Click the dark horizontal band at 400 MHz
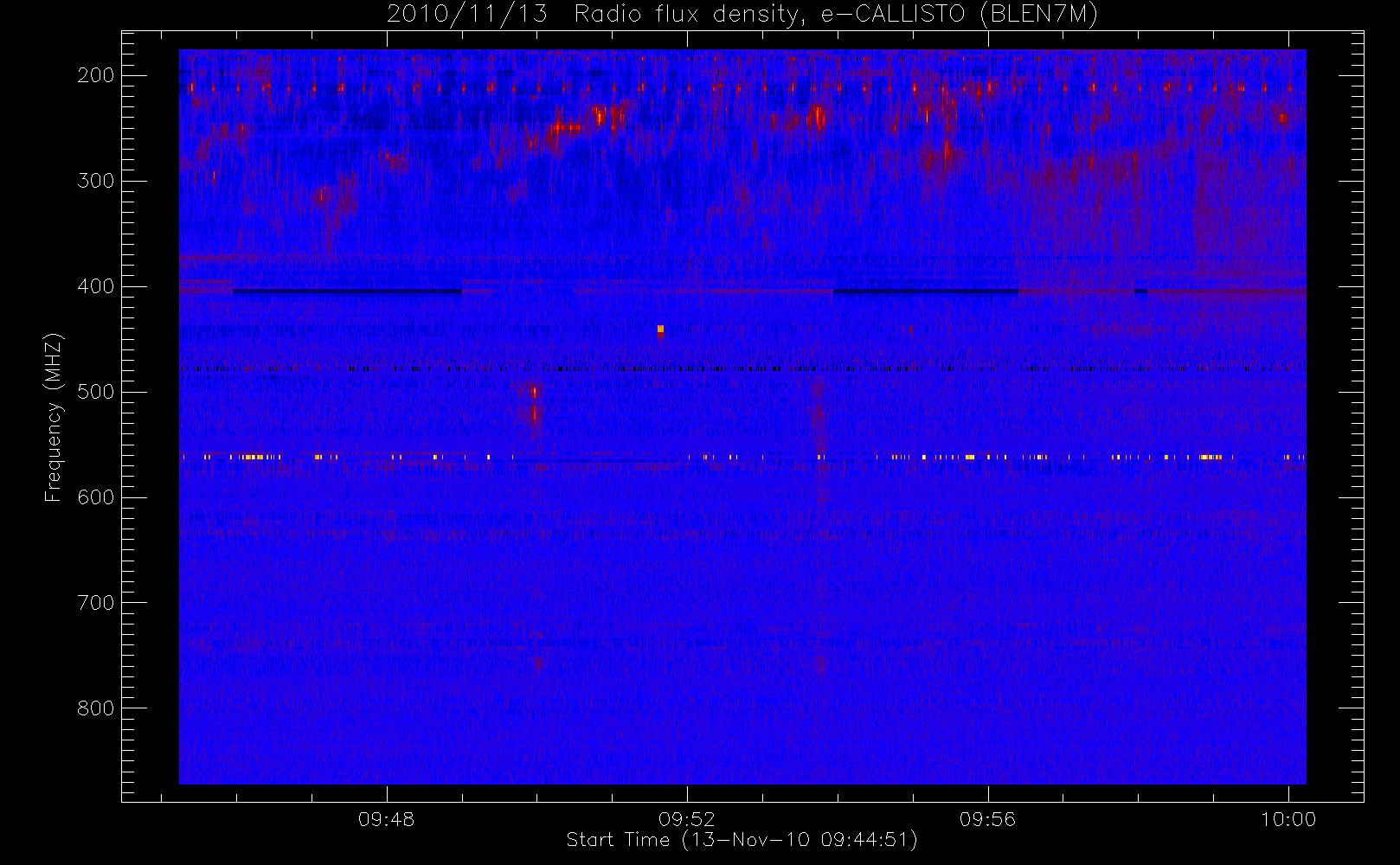 347,292
